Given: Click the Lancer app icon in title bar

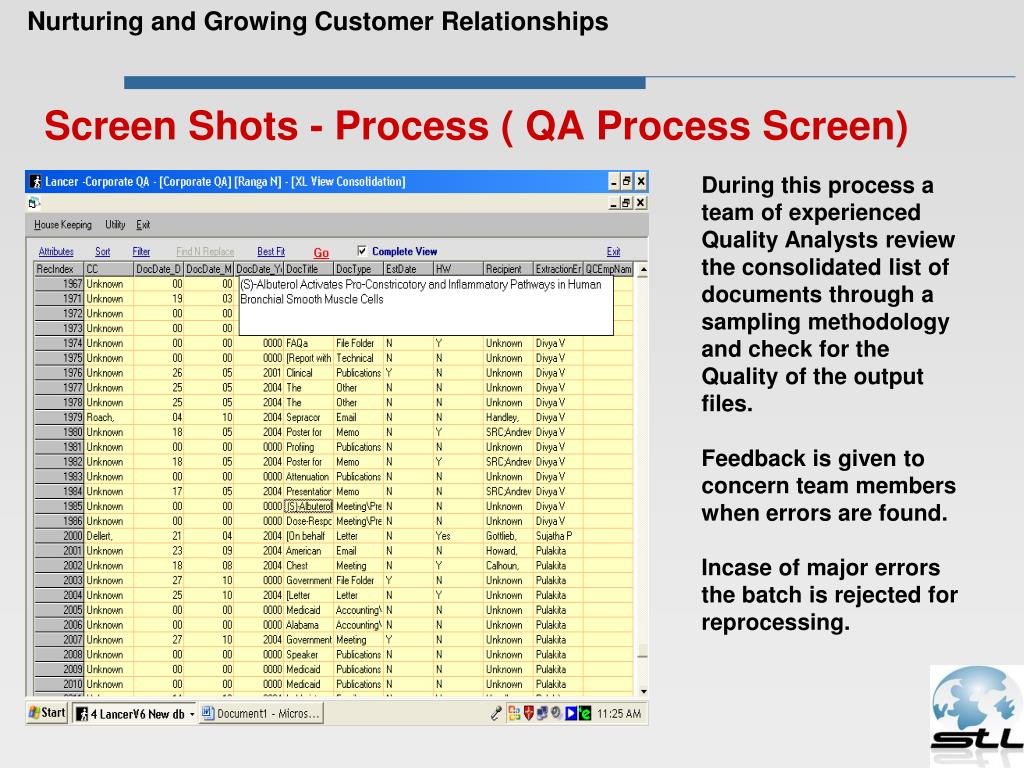Looking at the screenshot, I should coord(35,182).
